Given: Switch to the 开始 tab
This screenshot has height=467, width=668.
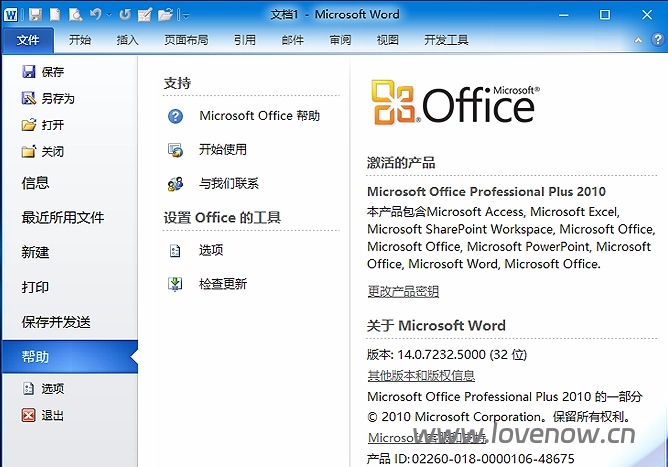Looking at the screenshot, I should (x=80, y=40).
